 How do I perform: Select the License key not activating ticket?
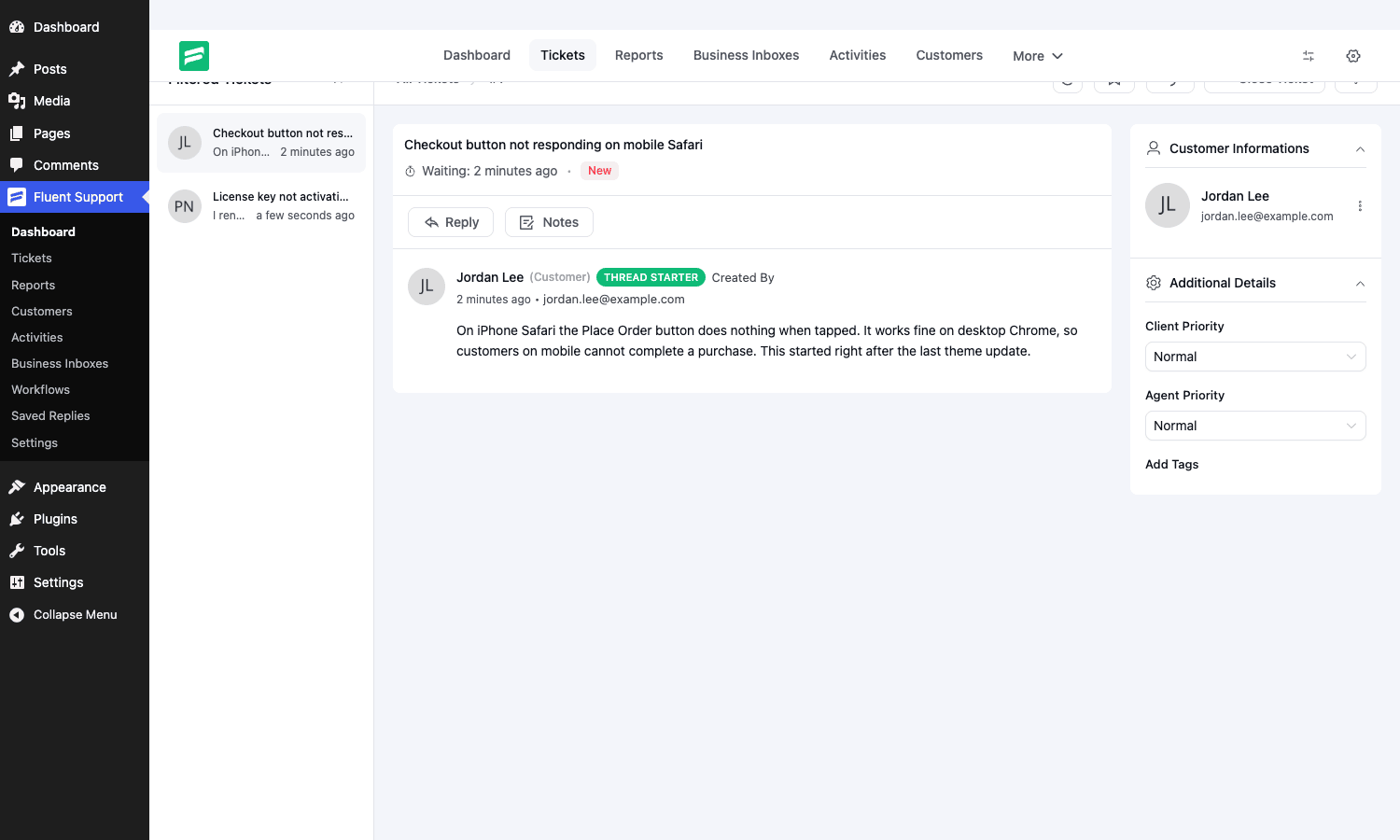(261, 206)
